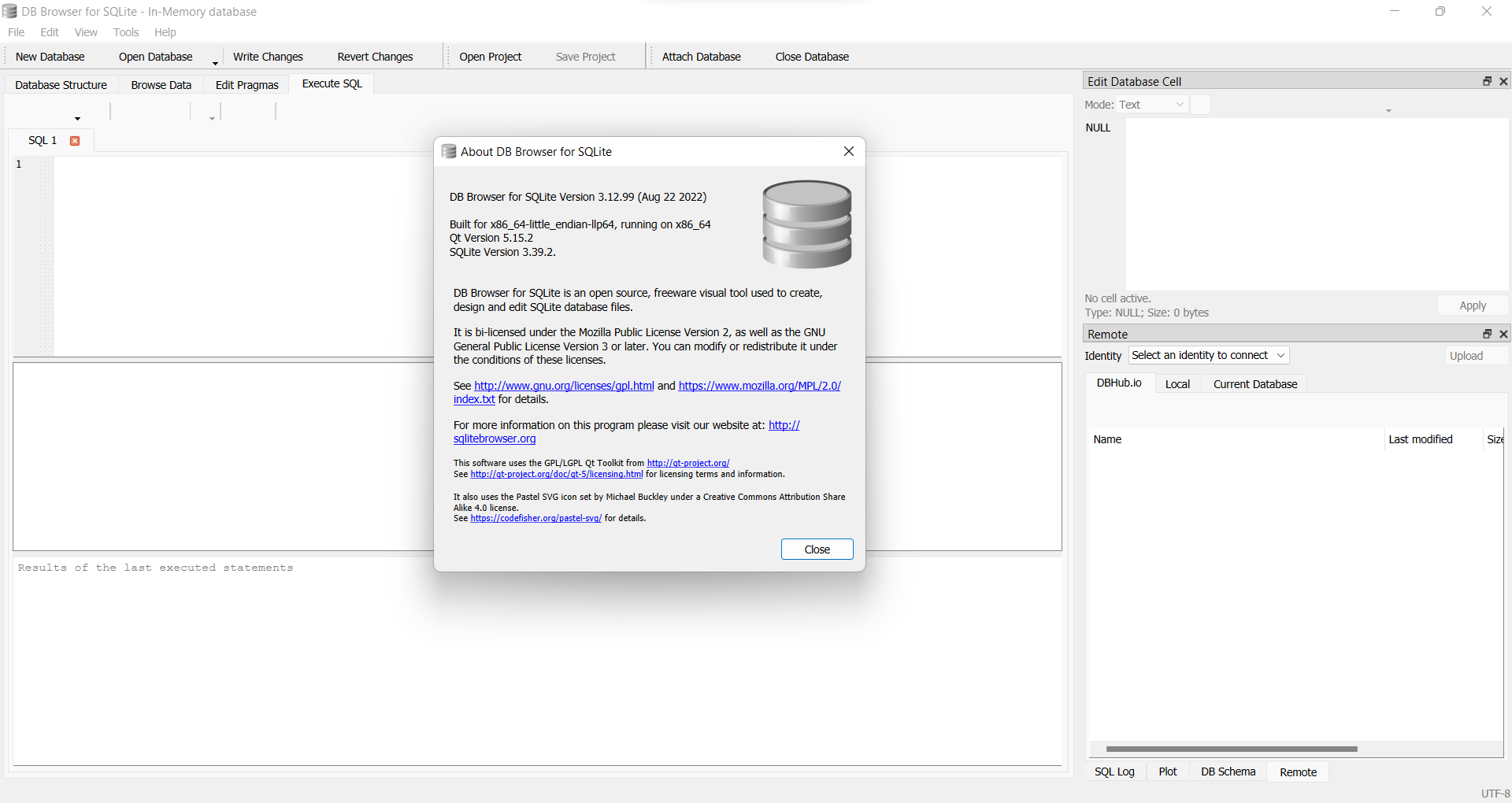Select the DBHub.io tab in Remote
The height and width of the screenshot is (803, 1512).
pyautogui.click(x=1119, y=383)
